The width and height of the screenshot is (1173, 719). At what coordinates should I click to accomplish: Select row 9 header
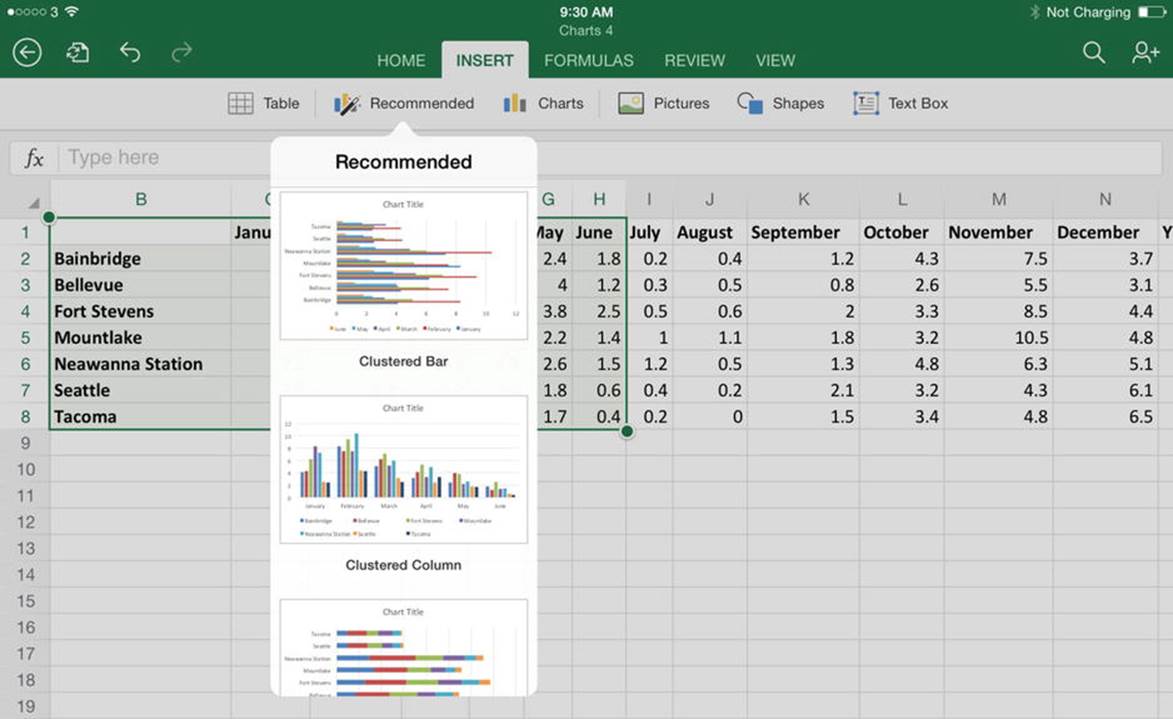(x=25, y=443)
